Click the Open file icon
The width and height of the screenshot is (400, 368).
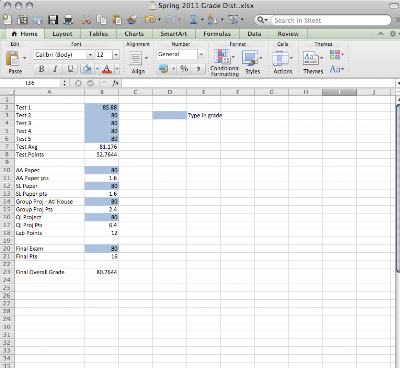37,20
